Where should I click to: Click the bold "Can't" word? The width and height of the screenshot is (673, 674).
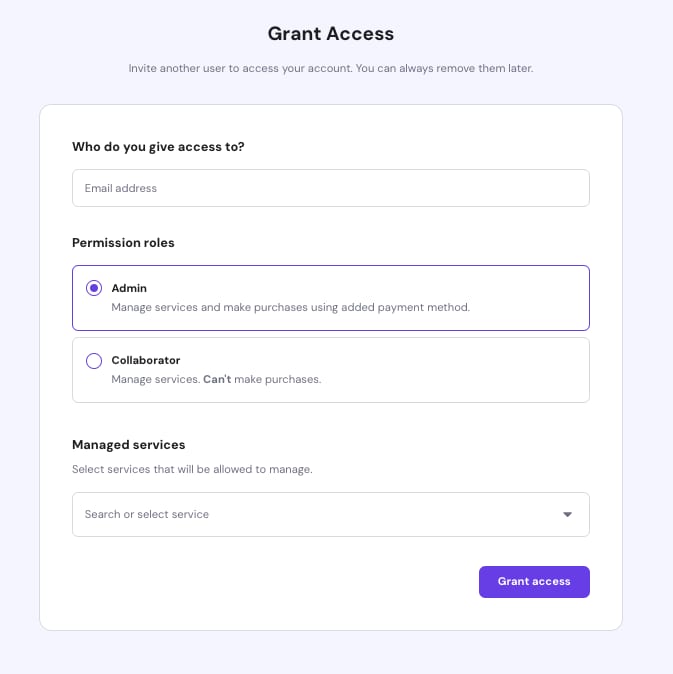point(217,379)
